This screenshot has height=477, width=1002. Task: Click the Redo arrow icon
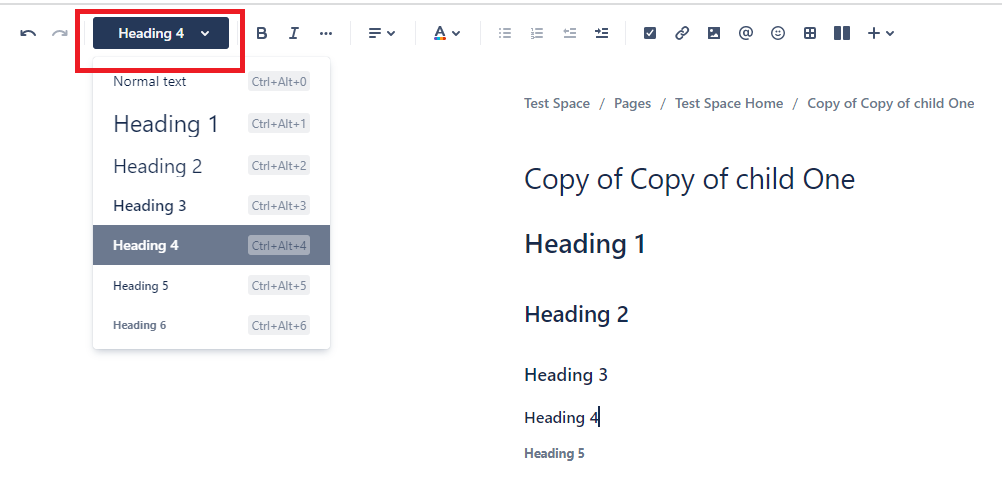pos(59,33)
